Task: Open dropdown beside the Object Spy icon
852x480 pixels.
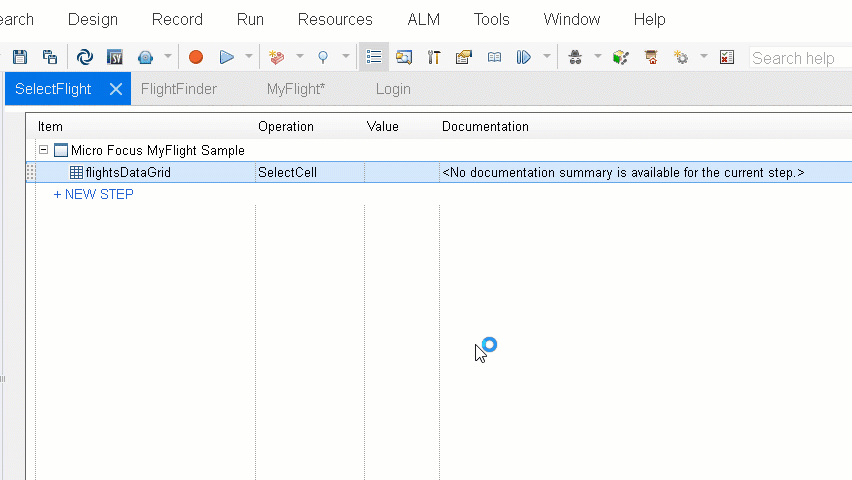Action: tap(598, 57)
